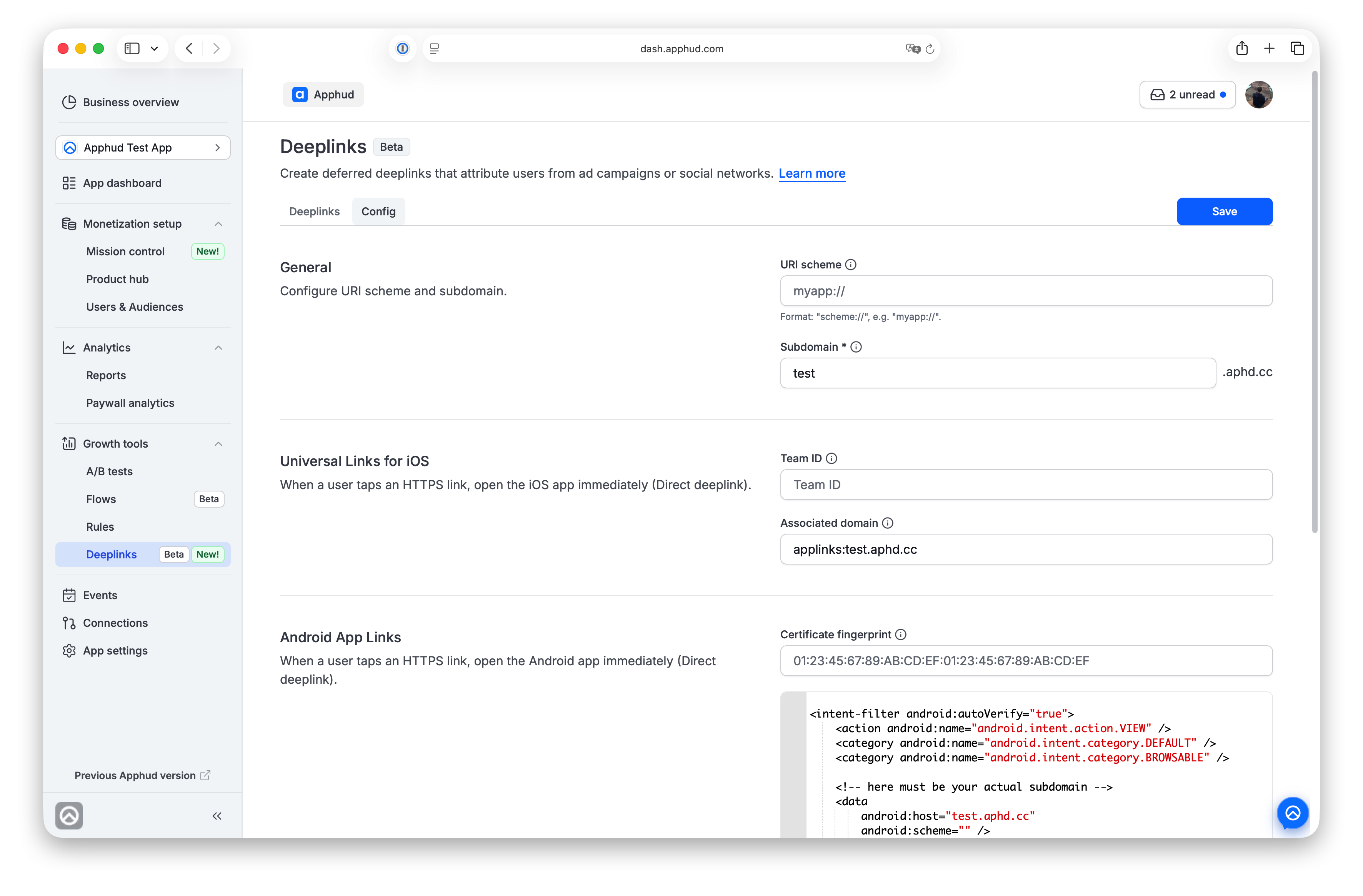Screen dimensions: 1363x896
Task: Open Paywall analytics
Action: pos(130,403)
